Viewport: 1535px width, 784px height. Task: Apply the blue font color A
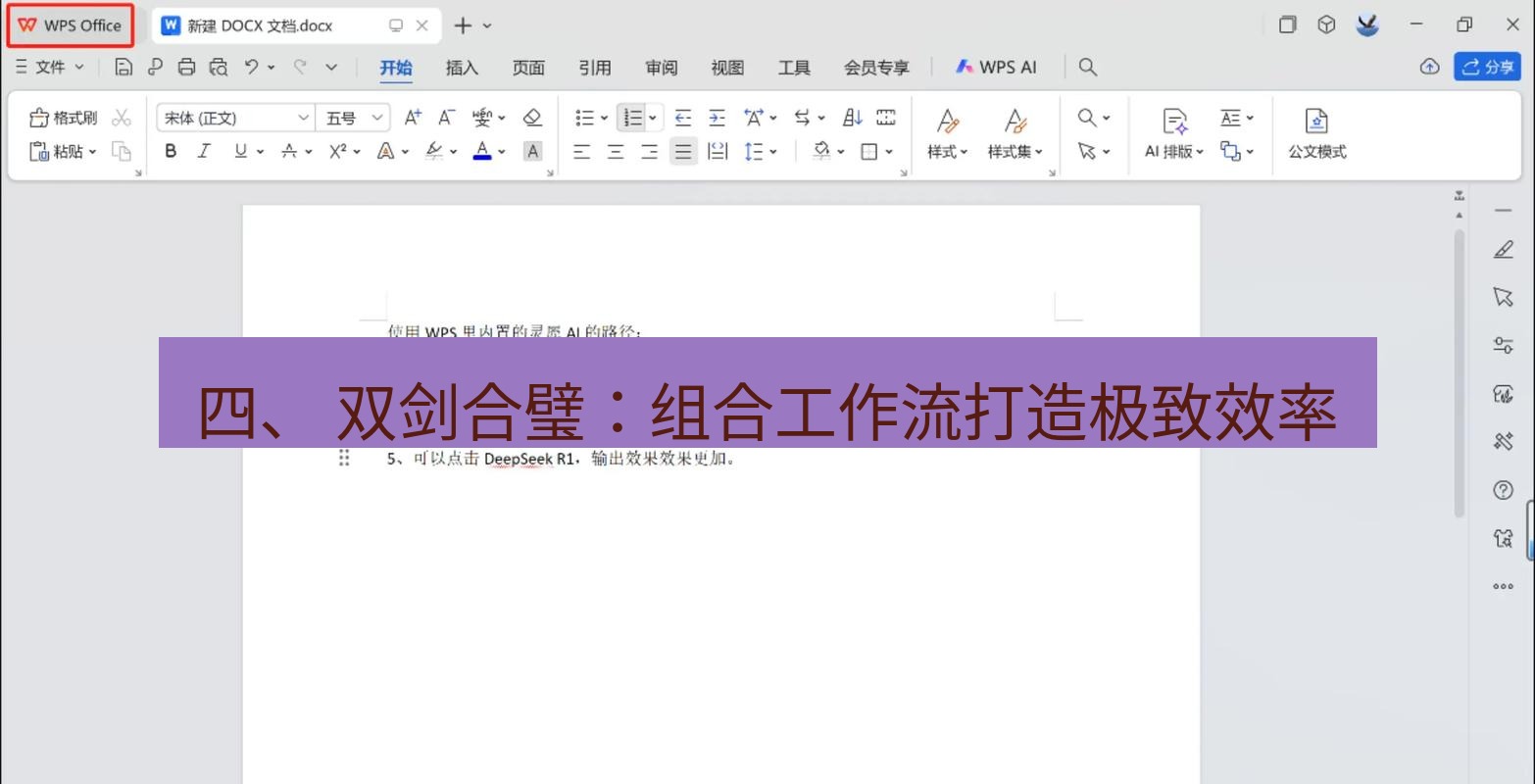[x=481, y=151]
